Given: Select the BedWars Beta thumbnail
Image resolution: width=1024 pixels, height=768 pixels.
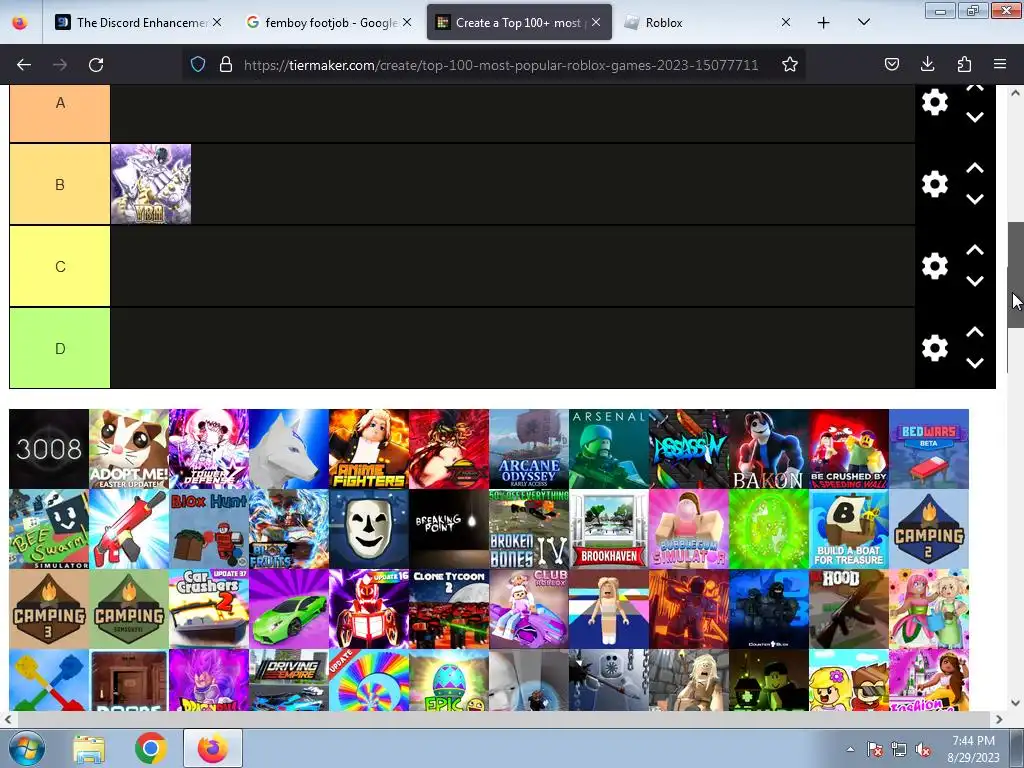Looking at the screenshot, I should 929,449.
